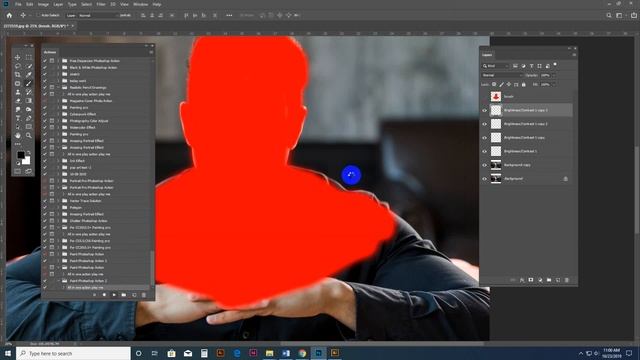Open the Image menu

point(43,4)
